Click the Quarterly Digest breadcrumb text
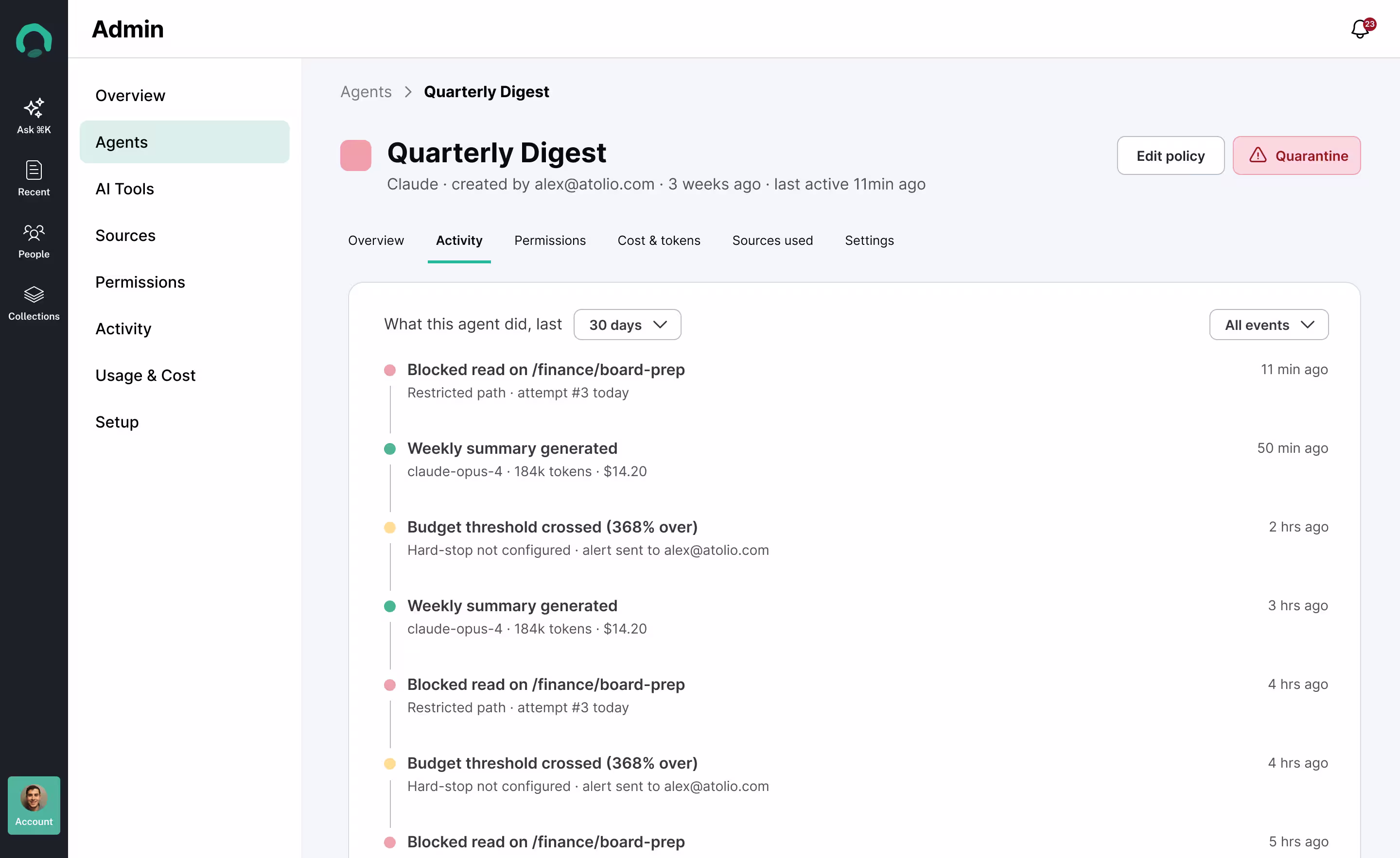Screen dimensions: 1400x858 (x=487, y=92)
